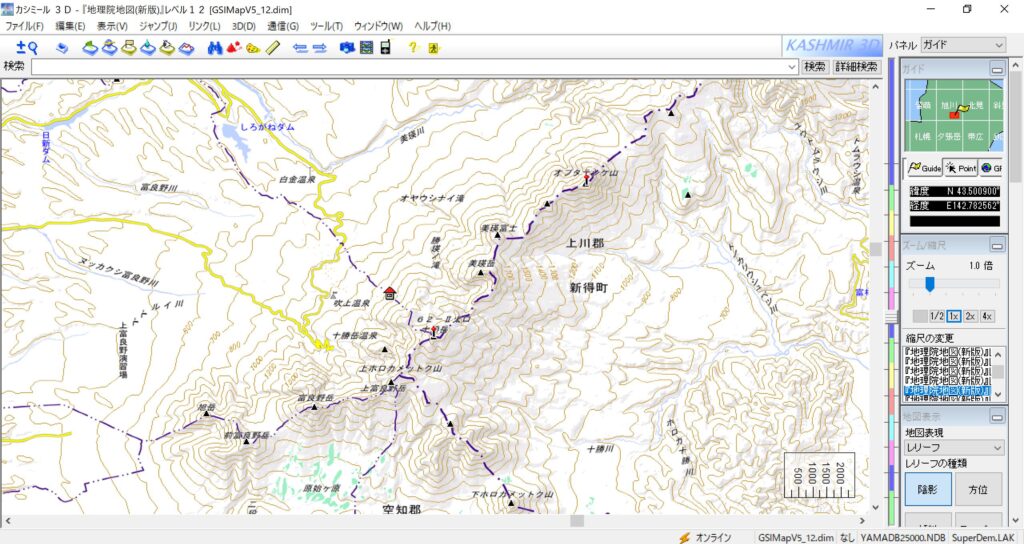Go back with the left arrow icon
1024x544 pixels.
300,48
